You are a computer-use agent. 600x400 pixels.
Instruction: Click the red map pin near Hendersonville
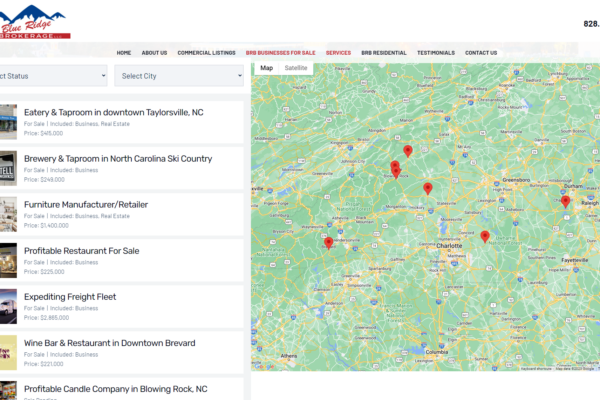pyautogui.click(x=328, y=242)
